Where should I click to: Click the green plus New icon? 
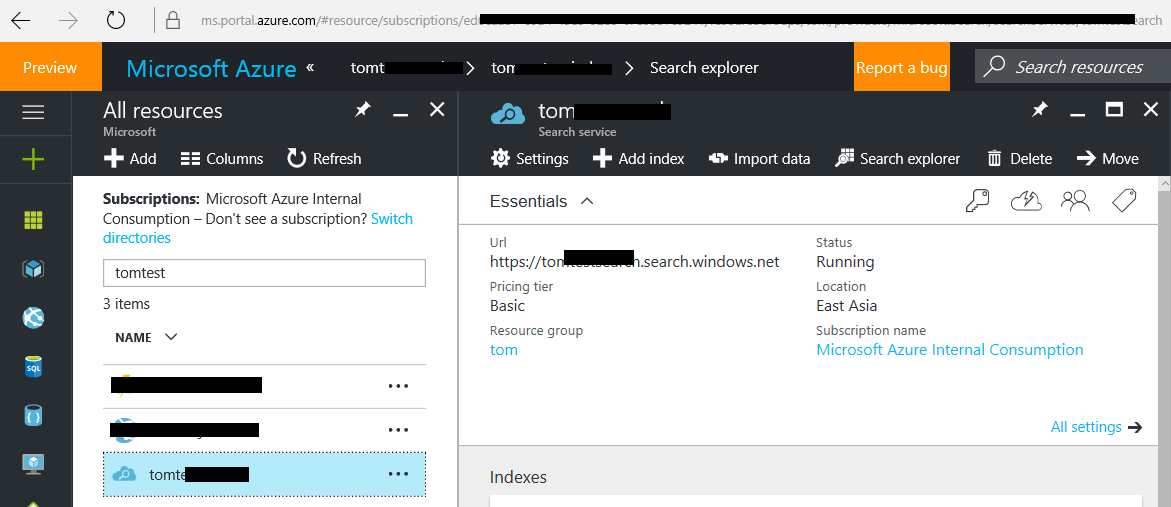click(34, 159)
